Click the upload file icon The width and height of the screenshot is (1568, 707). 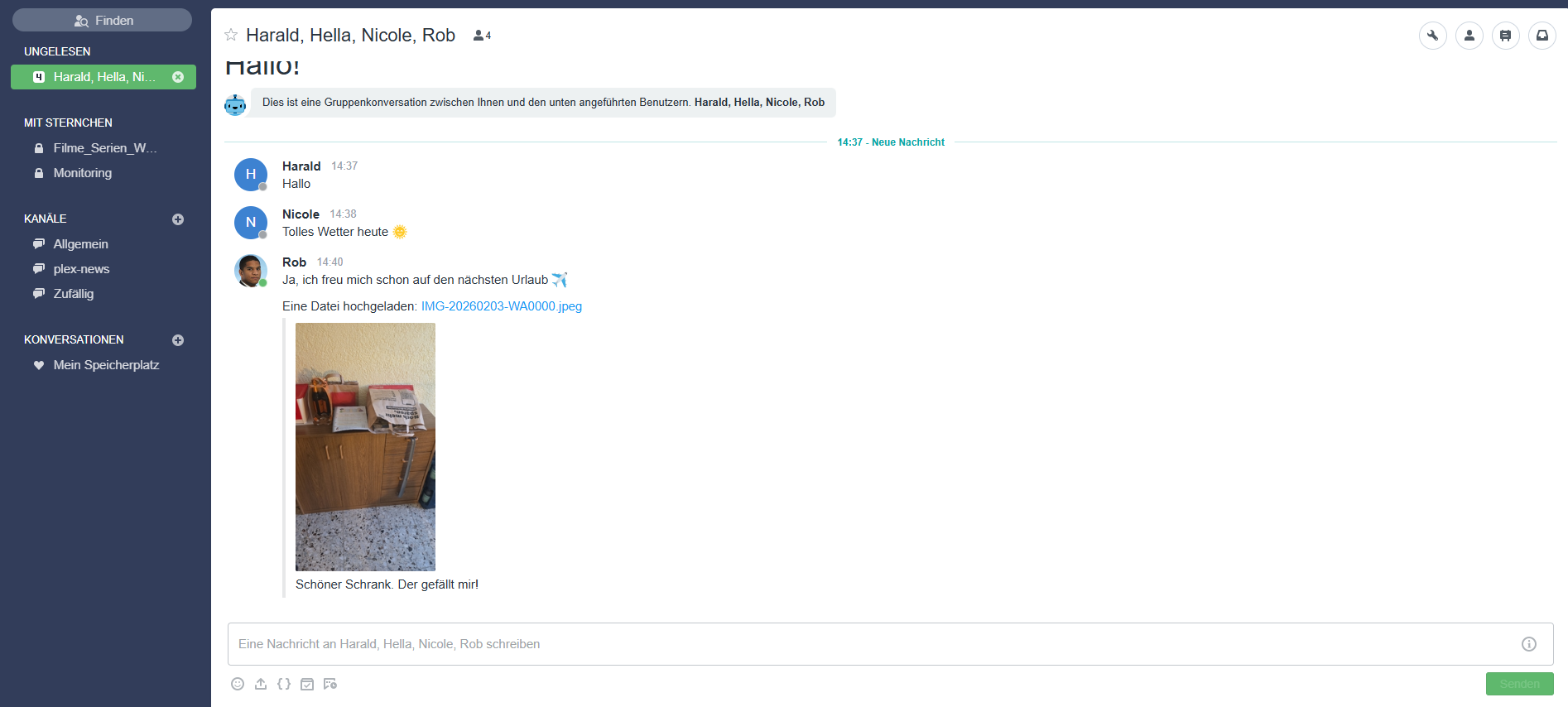[x=261, y=684]
